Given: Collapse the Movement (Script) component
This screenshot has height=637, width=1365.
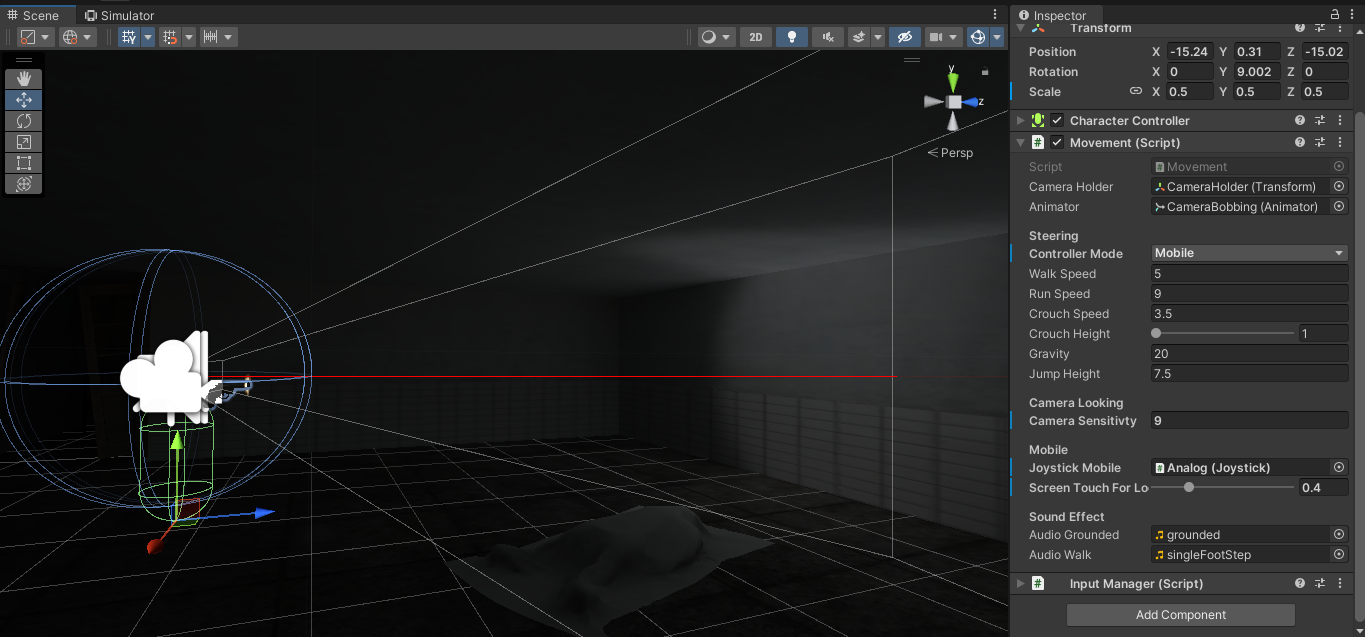Looking at the screenshot, I should 1020,142.
